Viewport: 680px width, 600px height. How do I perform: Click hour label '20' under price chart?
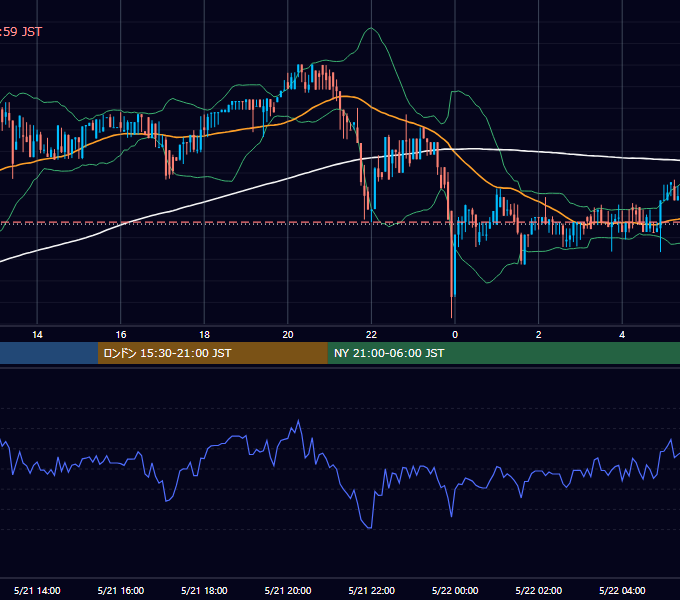click(x=288, y=335)
